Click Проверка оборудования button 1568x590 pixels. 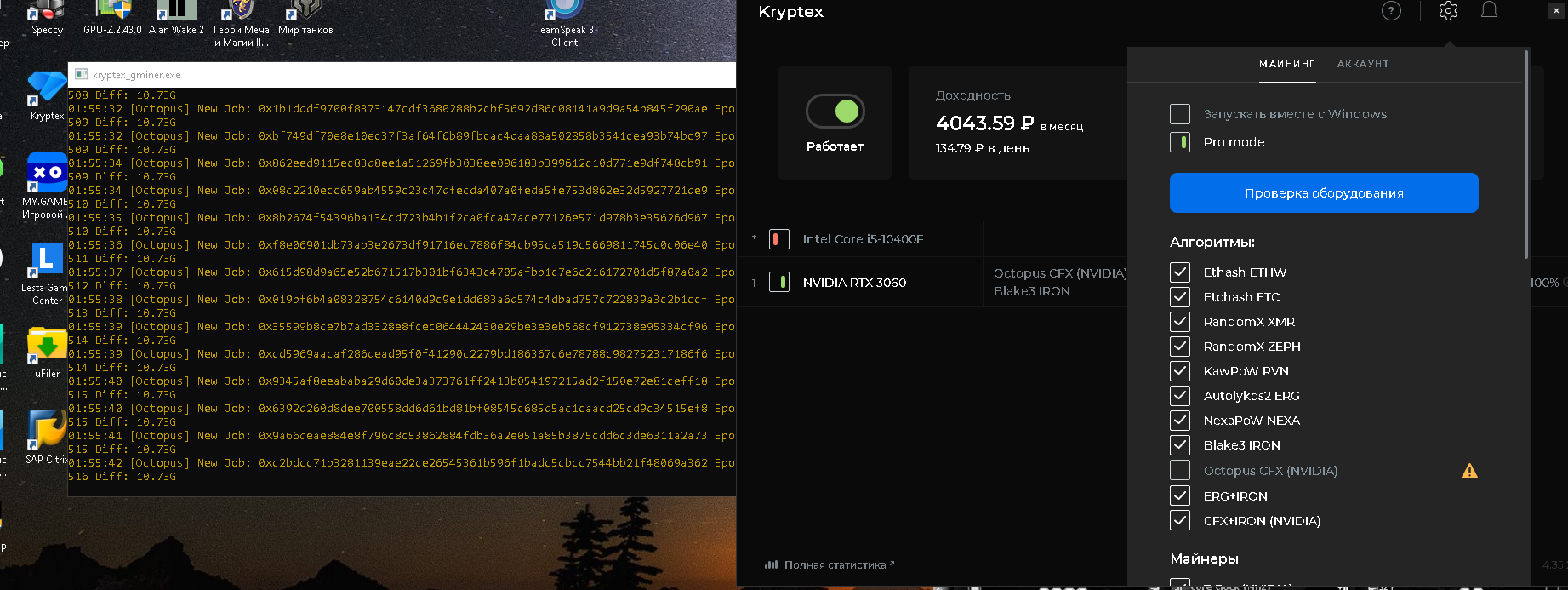1324,193
